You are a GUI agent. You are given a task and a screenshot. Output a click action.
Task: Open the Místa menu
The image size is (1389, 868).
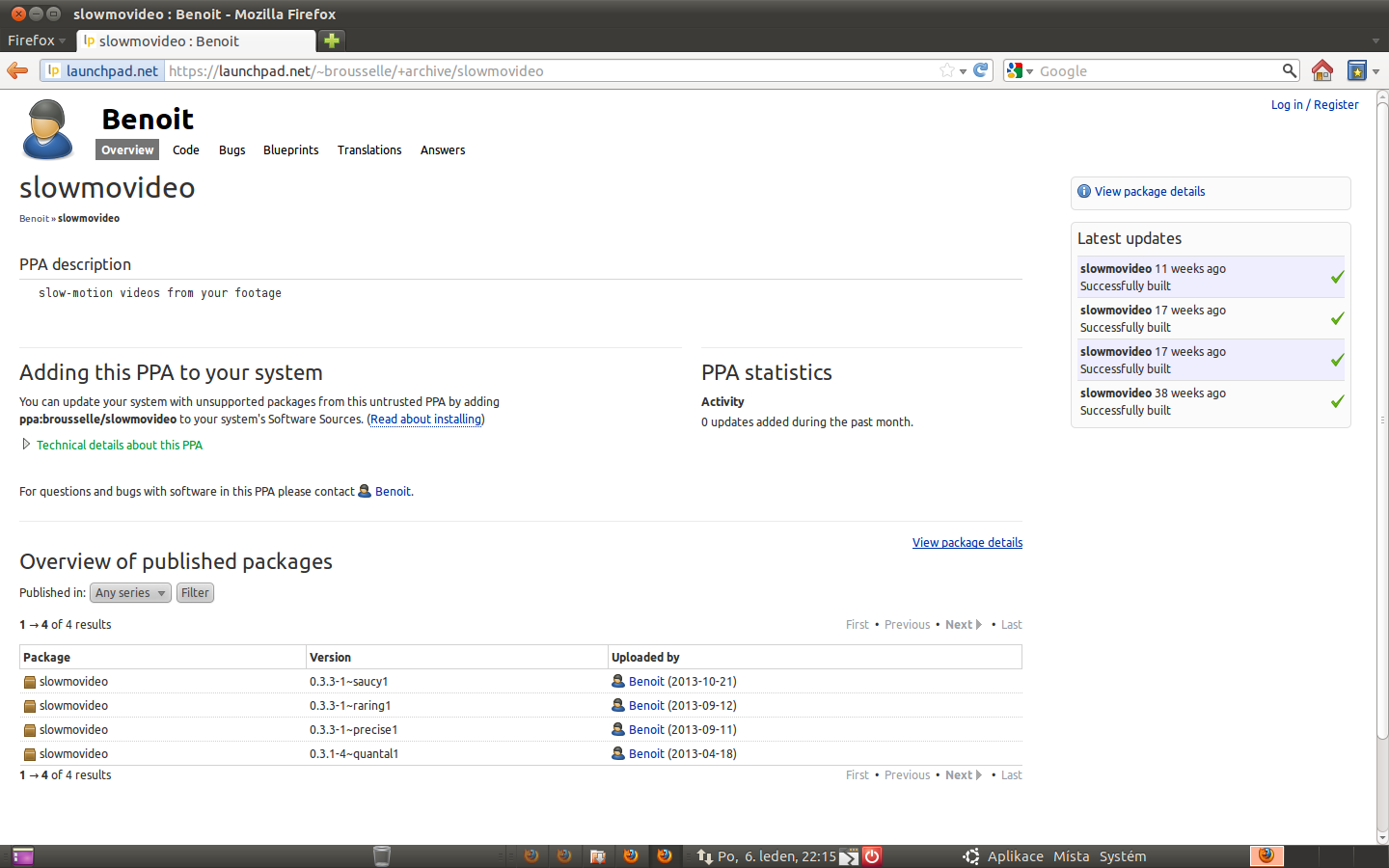pos(1071,855)
